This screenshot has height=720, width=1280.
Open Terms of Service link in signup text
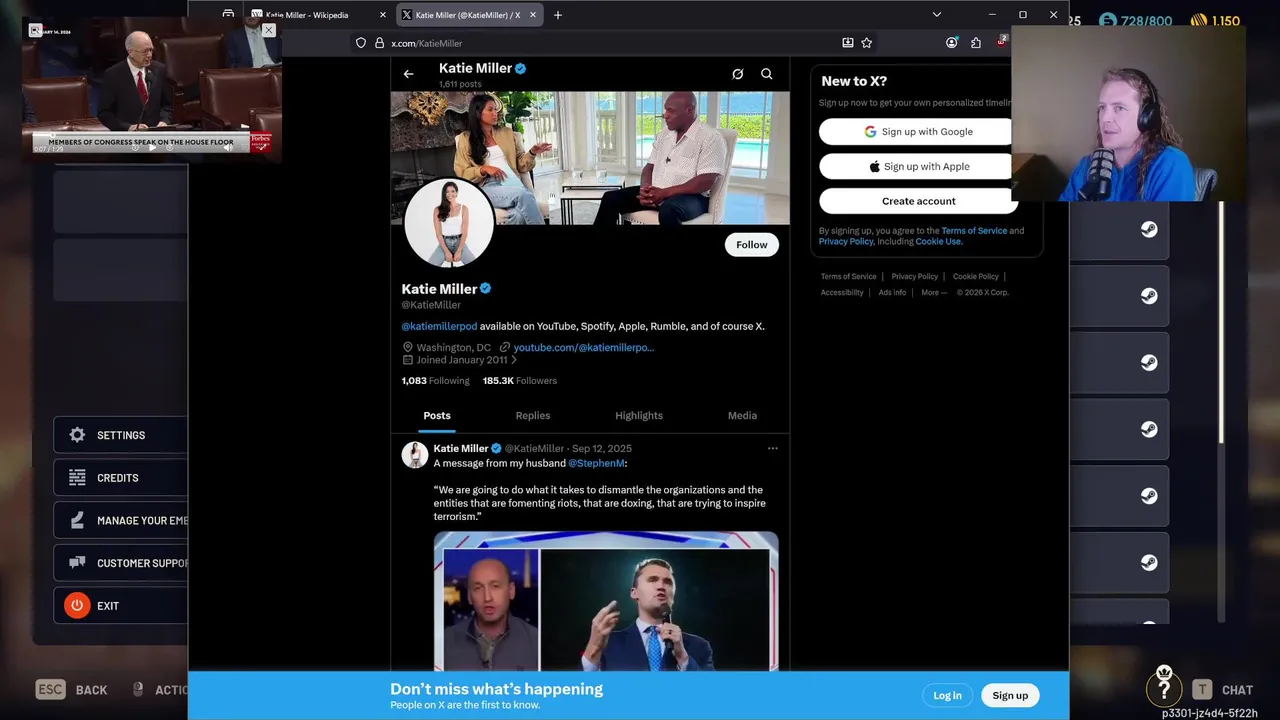(974, 231)
